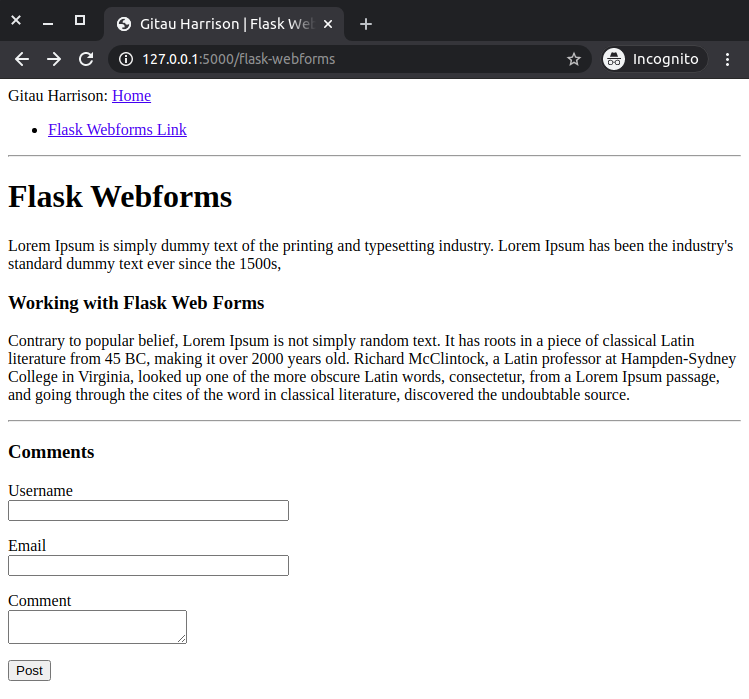Close the Gitau Harrison tab

tap(328, 24)
